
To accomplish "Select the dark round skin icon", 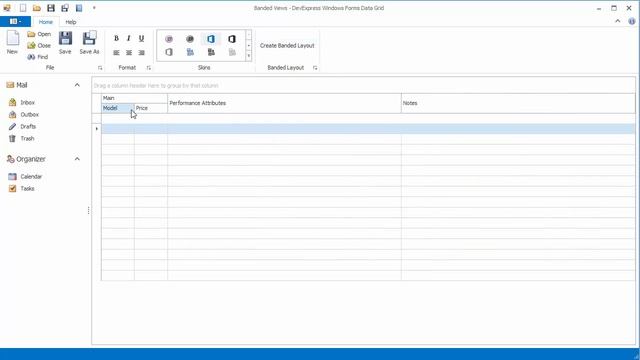I will [x=190, y=39].
